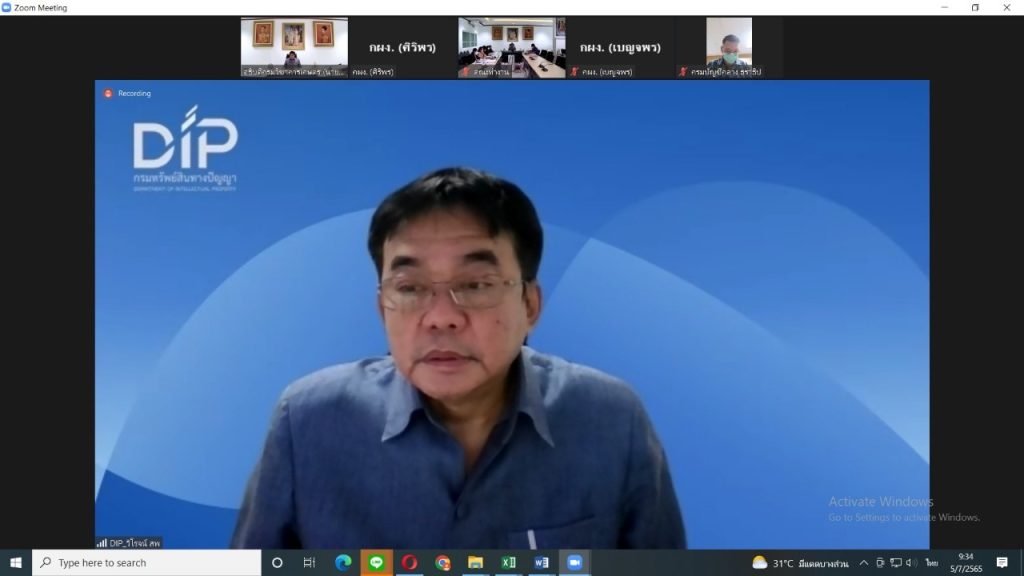Open the Windows Start menu
The image size is (1024, 576).
(16, 562)
